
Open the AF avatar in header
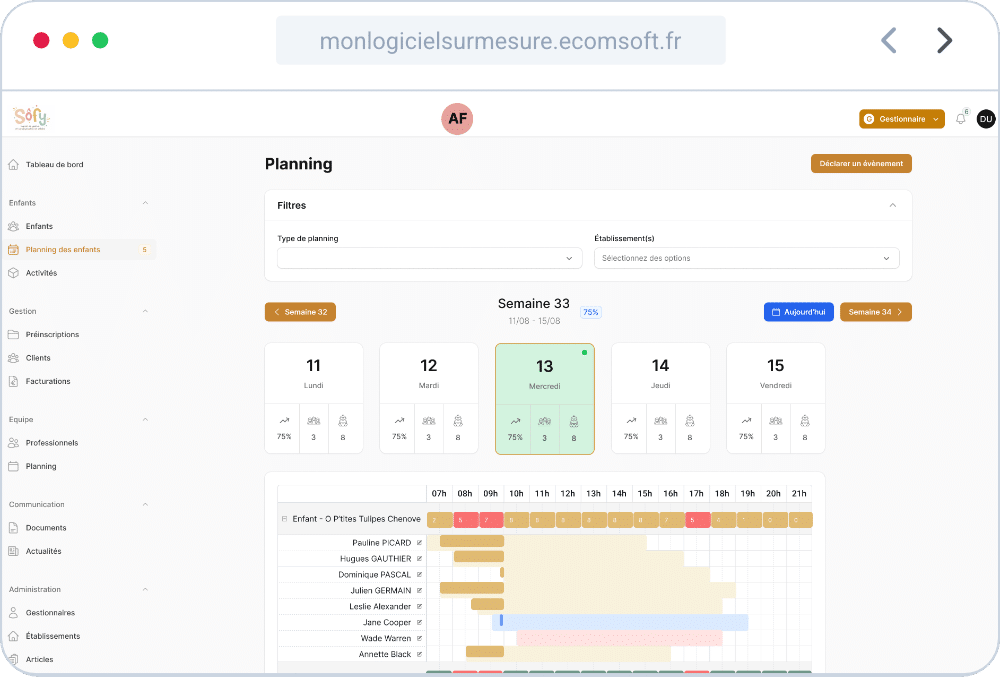457,119
